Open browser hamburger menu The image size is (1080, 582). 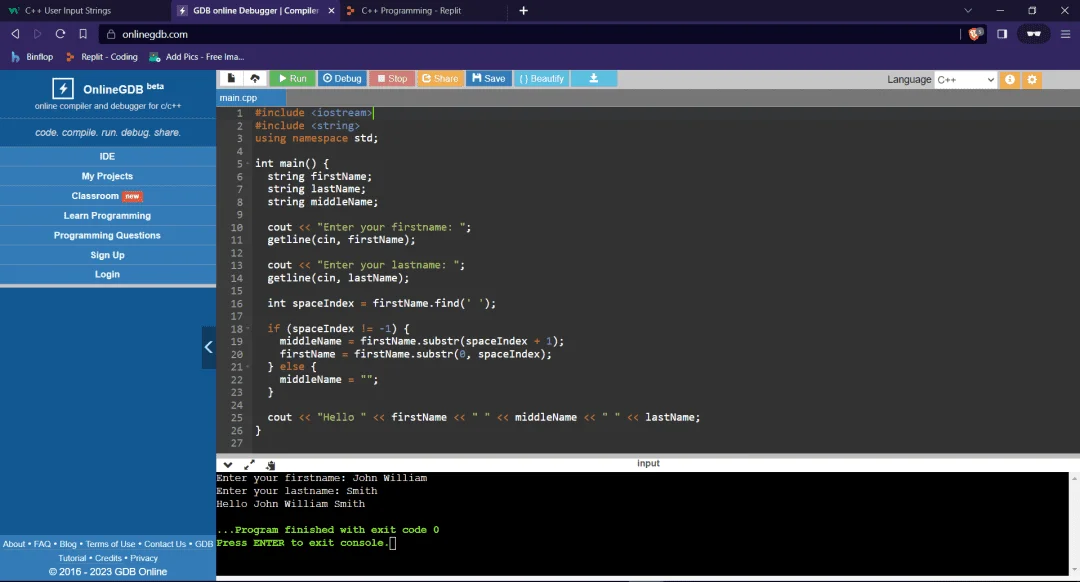1066,34
